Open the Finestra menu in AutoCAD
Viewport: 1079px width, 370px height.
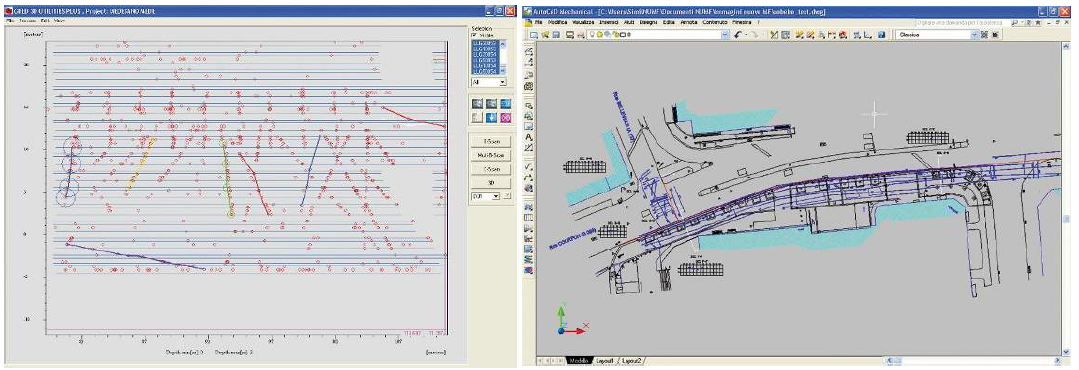tap(742, 22)
